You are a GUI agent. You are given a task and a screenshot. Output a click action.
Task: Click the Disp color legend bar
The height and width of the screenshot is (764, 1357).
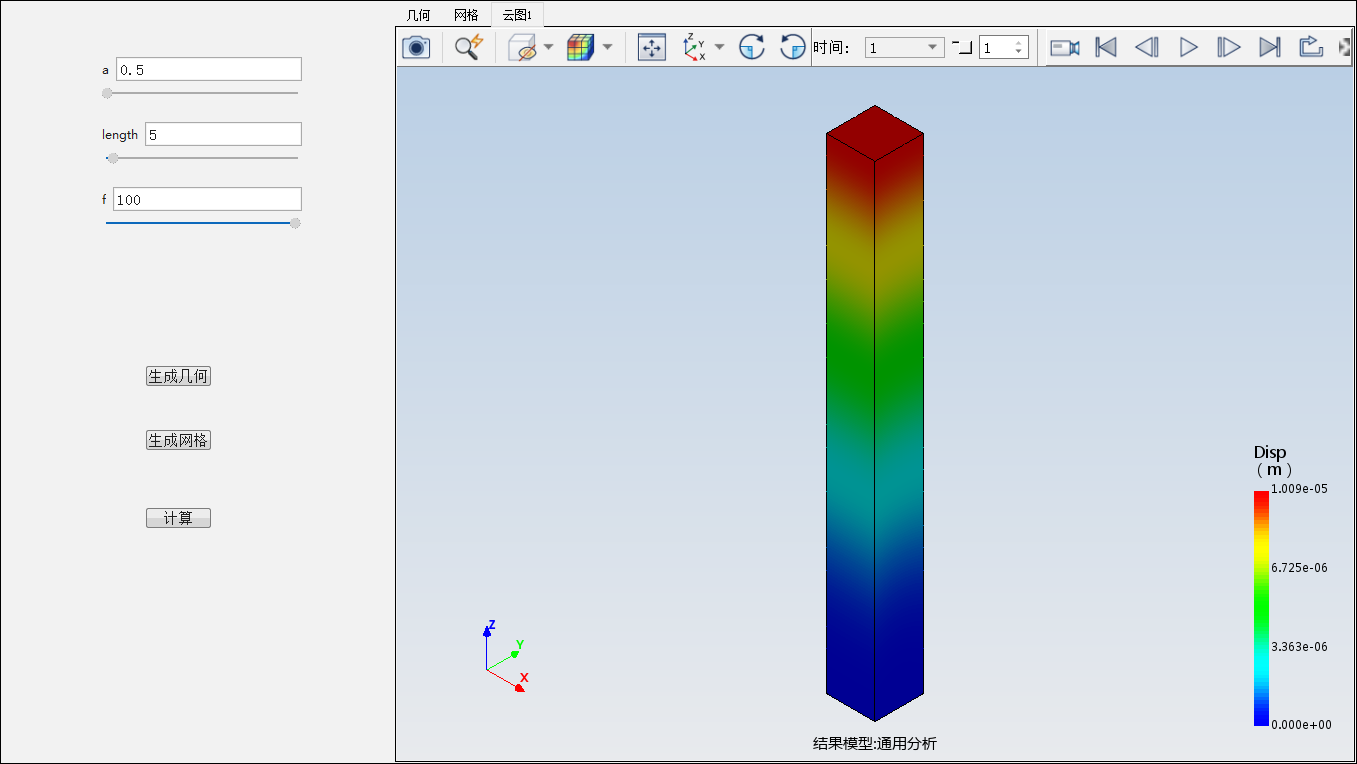[x=1260, y=607]
